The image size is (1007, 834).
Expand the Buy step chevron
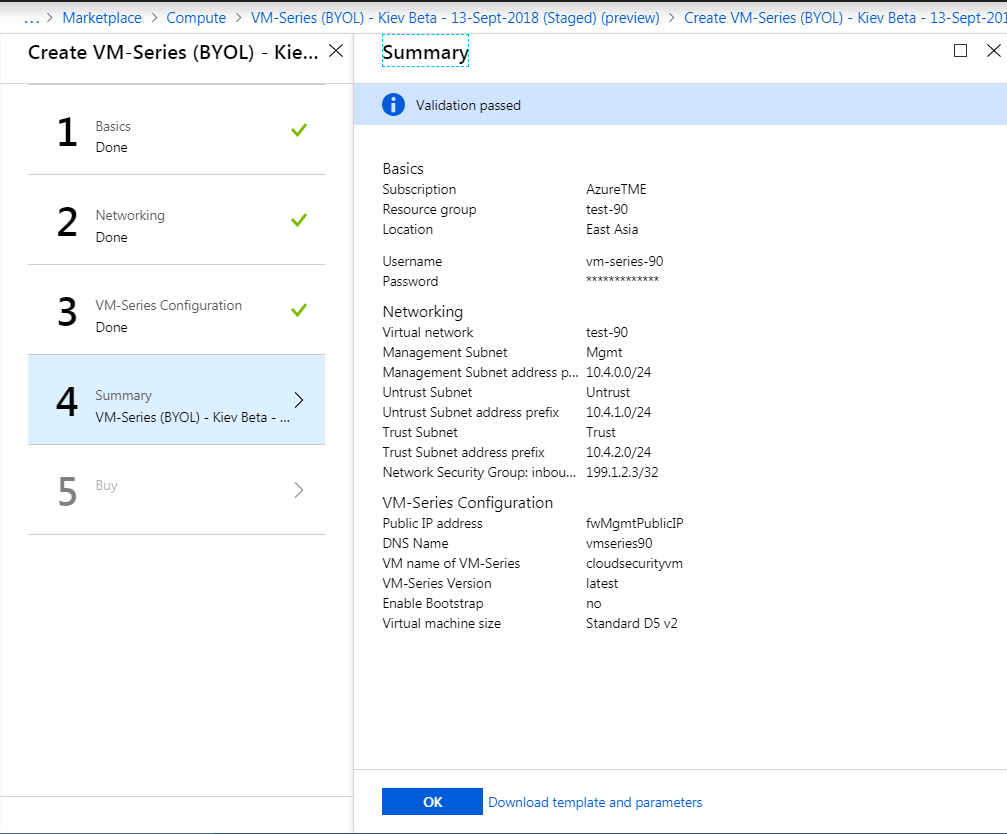coord(299,490)
